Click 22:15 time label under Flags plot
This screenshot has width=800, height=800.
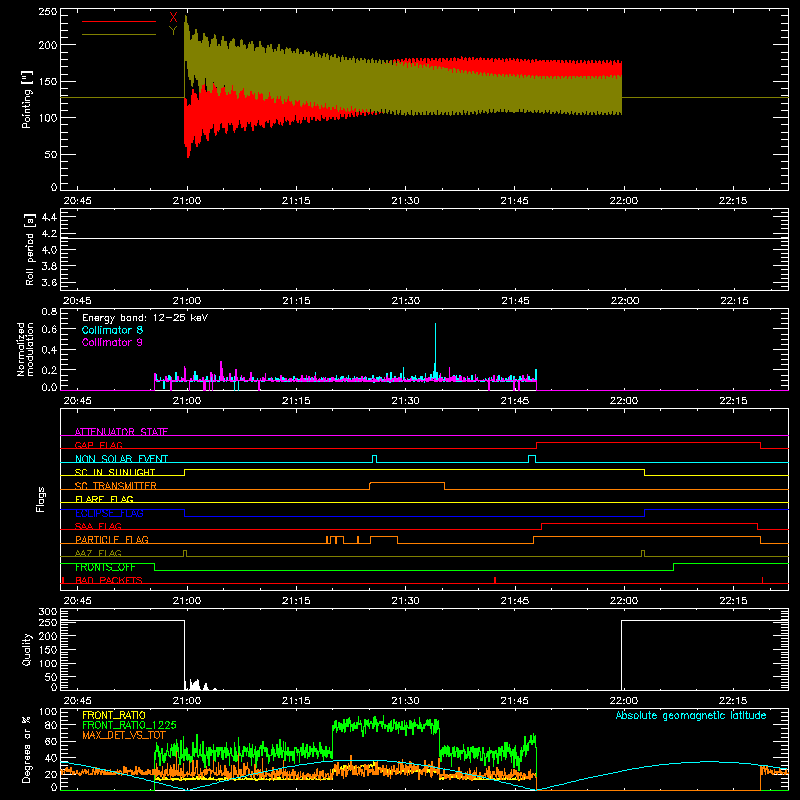click(733, 601)
